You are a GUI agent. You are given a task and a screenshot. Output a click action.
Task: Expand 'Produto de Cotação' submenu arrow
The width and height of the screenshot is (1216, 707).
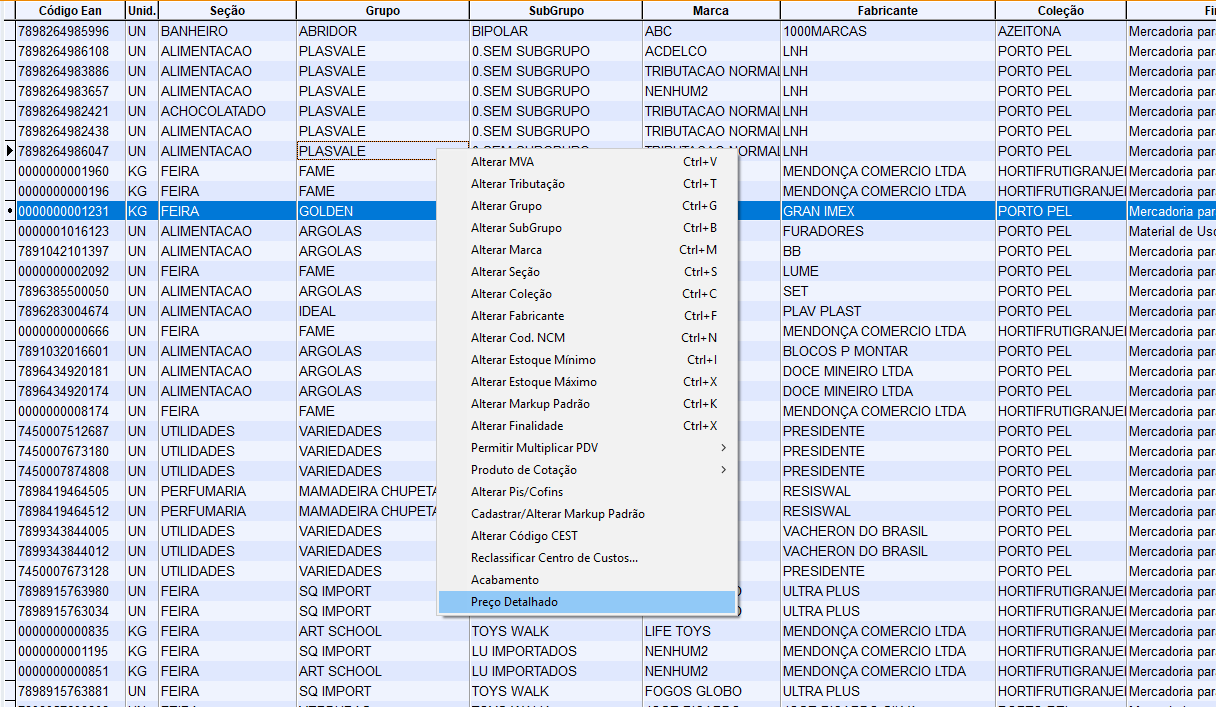(x=723, y=470)
